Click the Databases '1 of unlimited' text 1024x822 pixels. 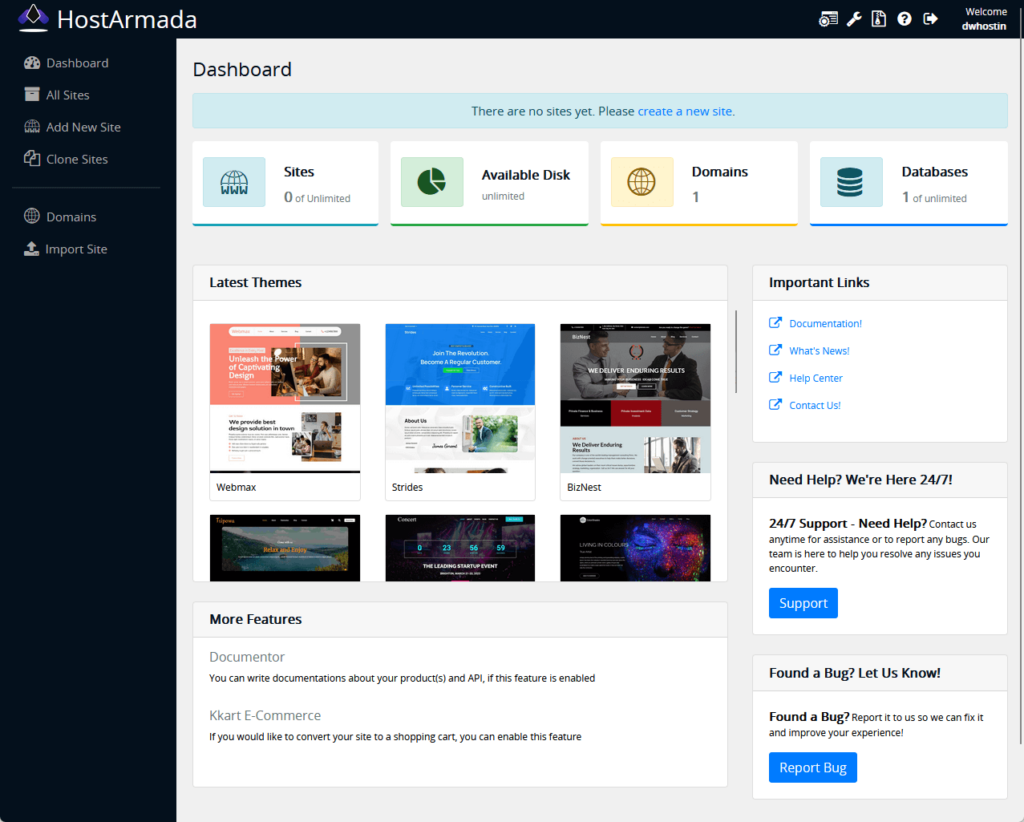[934, 197]
